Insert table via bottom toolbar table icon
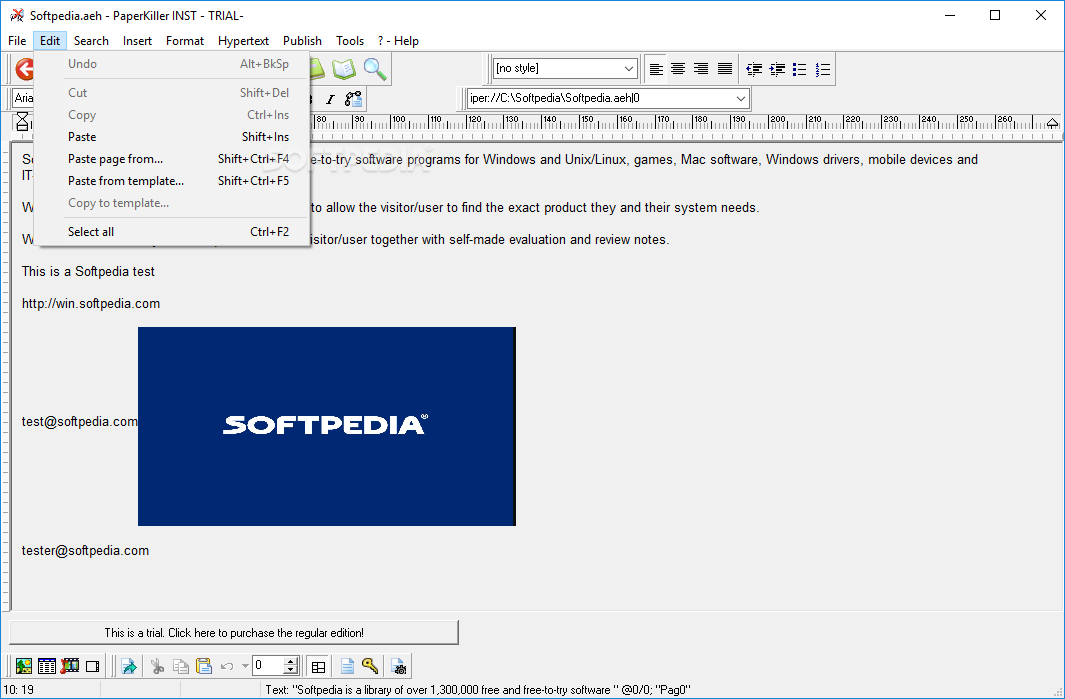The height and width of the screenshot is (699, 1065). (x=47, y=666)
